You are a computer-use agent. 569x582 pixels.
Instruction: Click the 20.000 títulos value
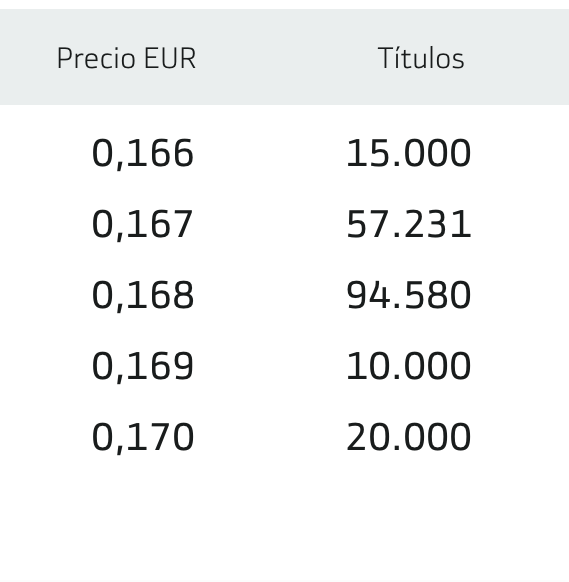pos(409,436)
